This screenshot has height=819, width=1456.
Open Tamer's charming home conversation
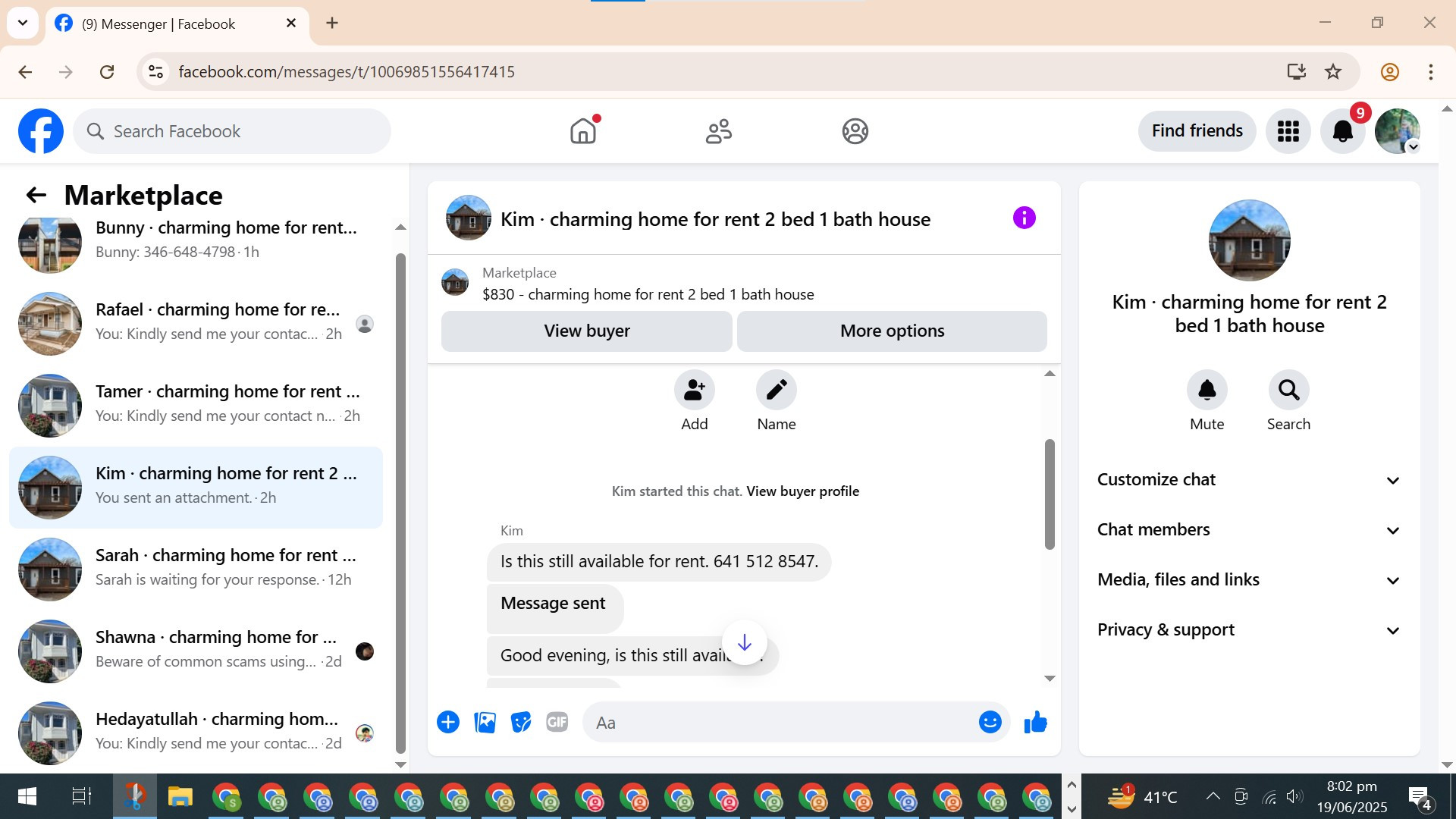click(196, 405)
